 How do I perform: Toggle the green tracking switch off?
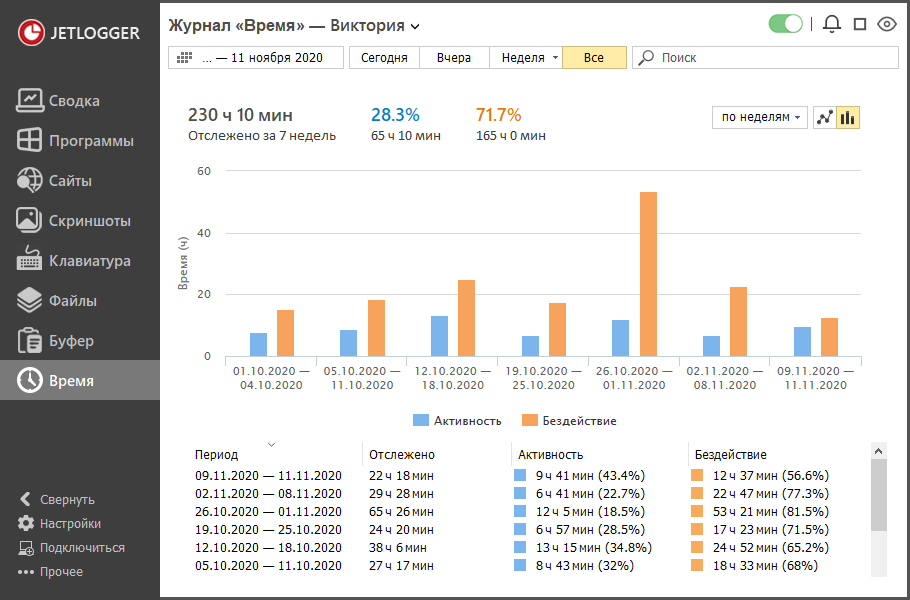coord(786,25)
